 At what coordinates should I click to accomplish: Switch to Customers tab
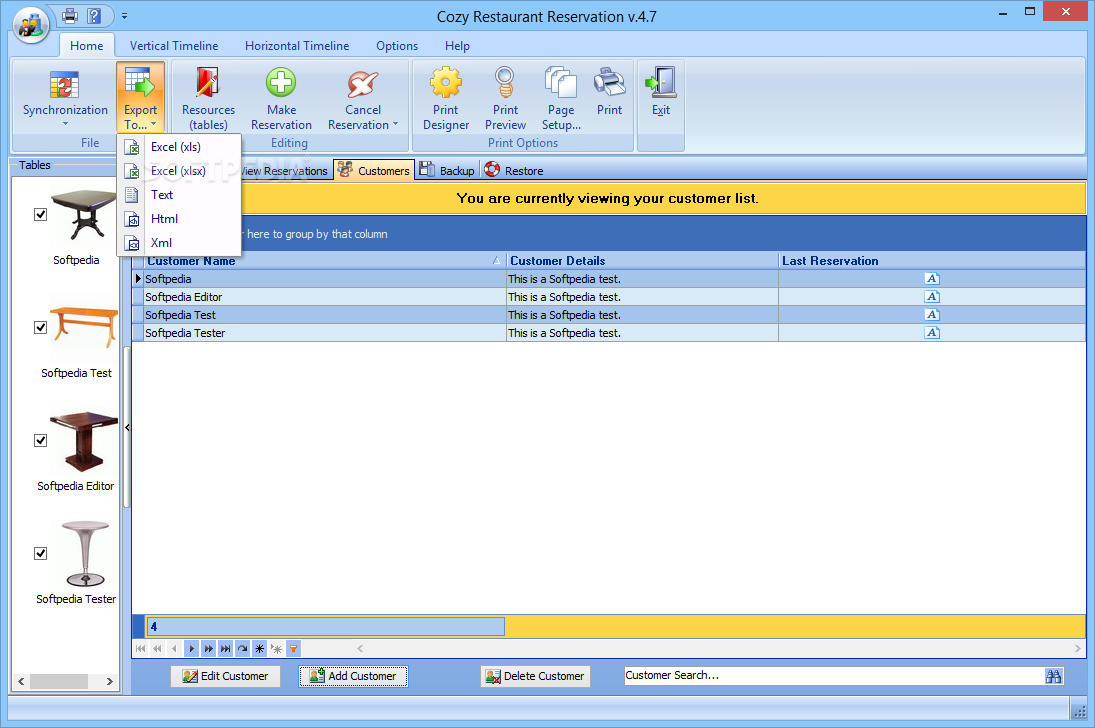point(374,170)
